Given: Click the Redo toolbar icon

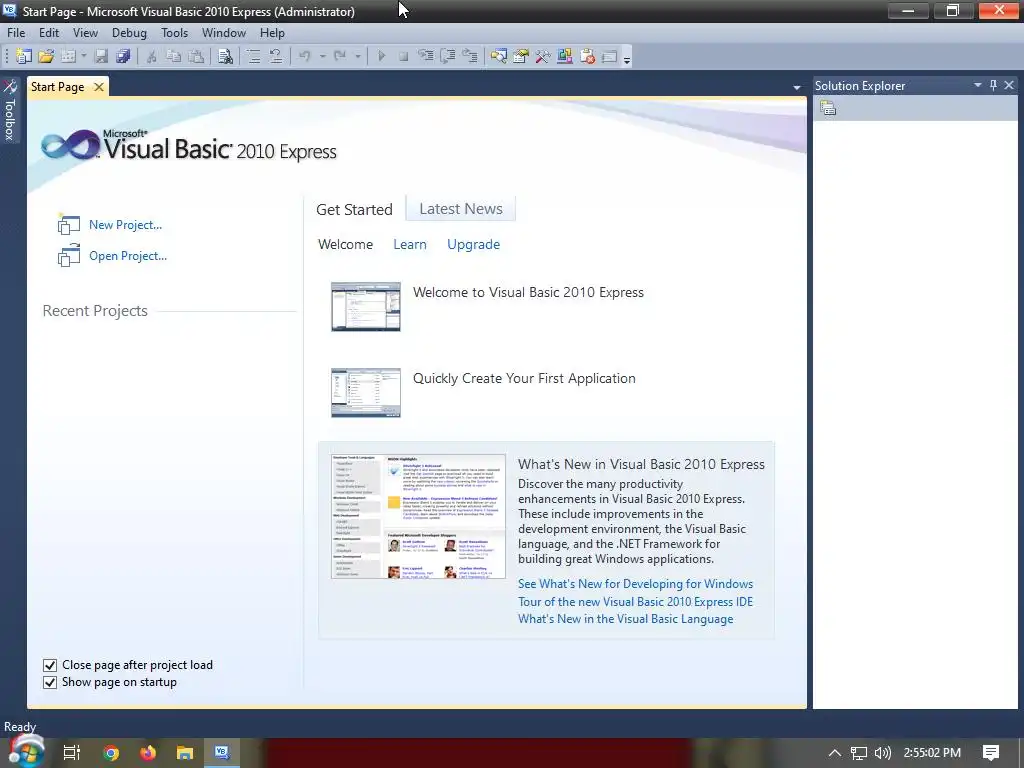Looking at the screenshot, I should 340,56.
